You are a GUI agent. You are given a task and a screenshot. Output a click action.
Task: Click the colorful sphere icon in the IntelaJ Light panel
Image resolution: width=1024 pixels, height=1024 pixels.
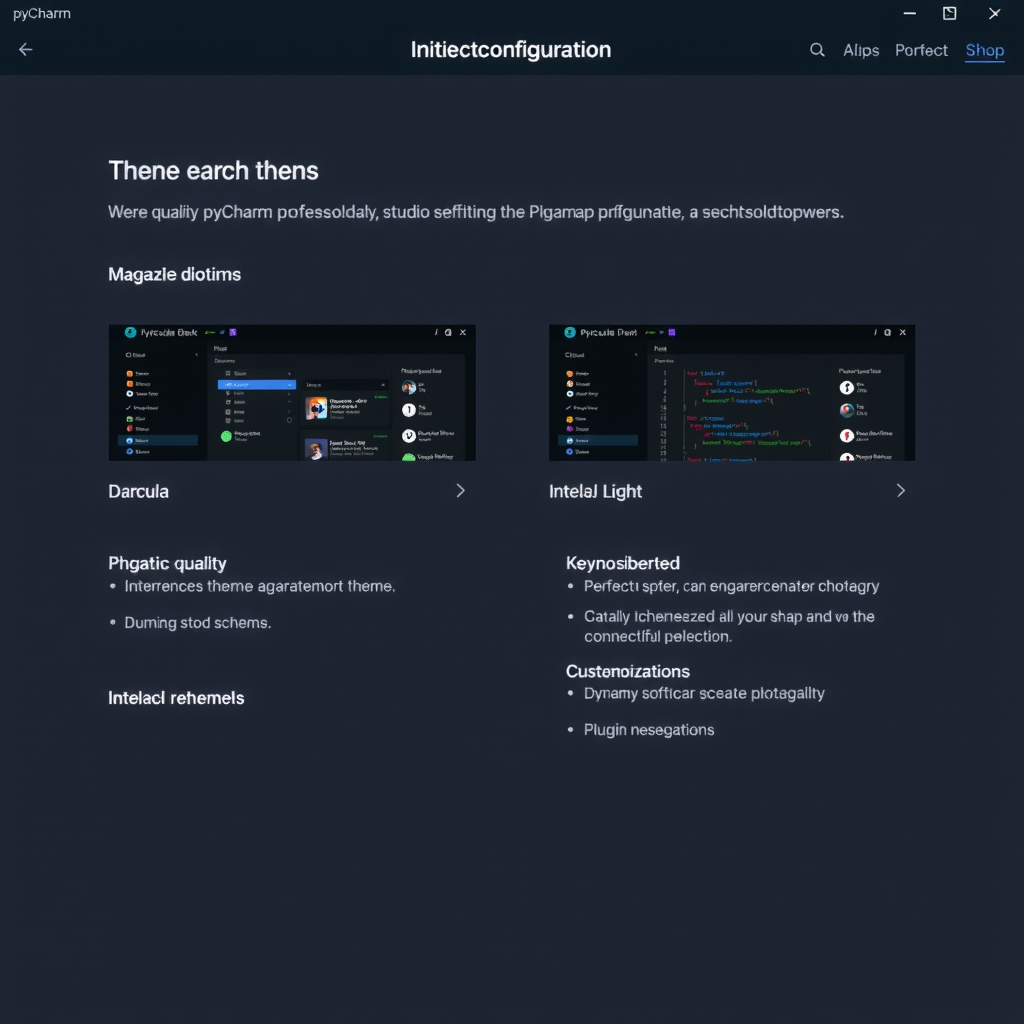(845, 409)
